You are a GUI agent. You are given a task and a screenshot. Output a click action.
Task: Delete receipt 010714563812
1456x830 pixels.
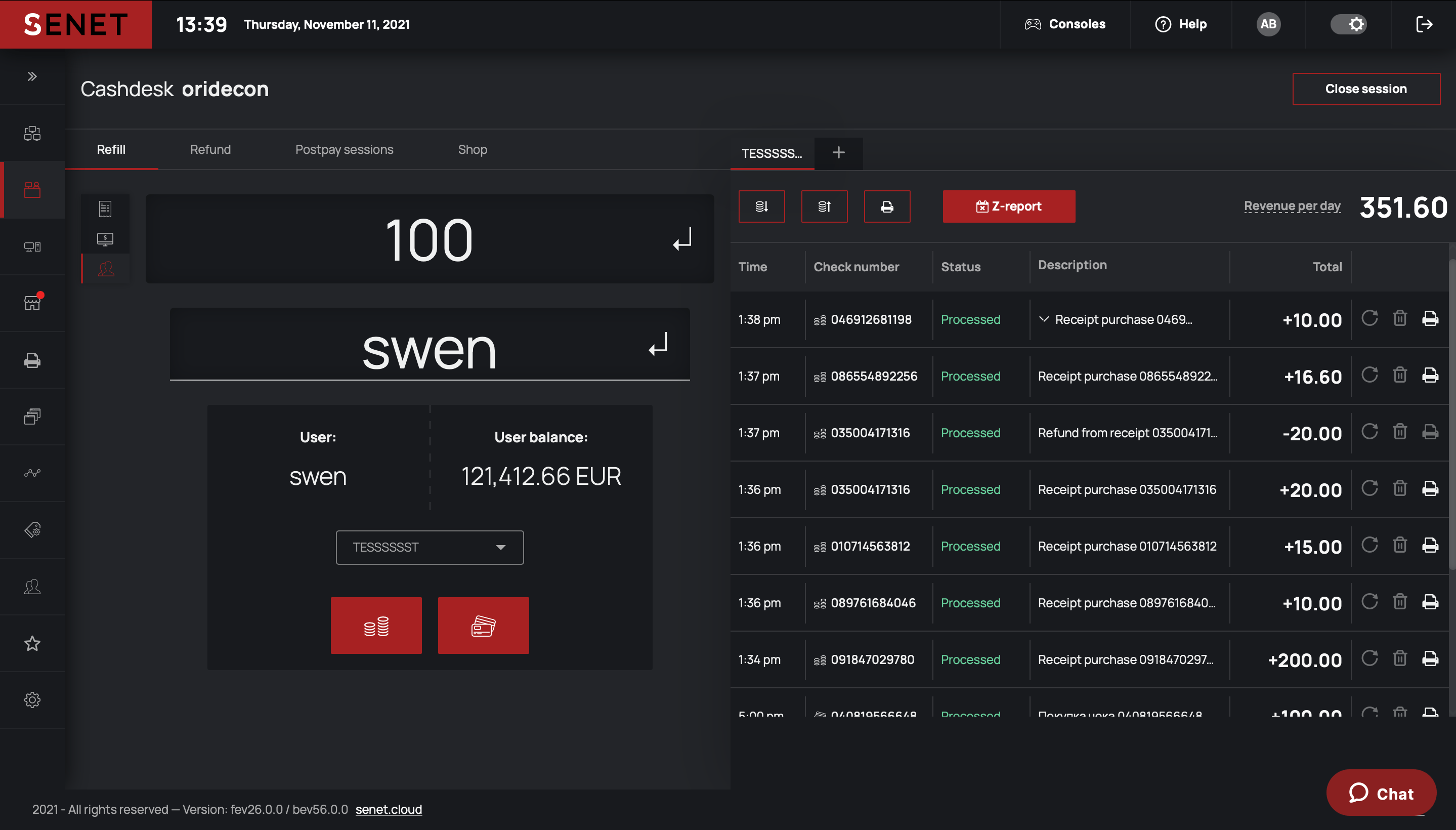click(x=1399, y=545)
